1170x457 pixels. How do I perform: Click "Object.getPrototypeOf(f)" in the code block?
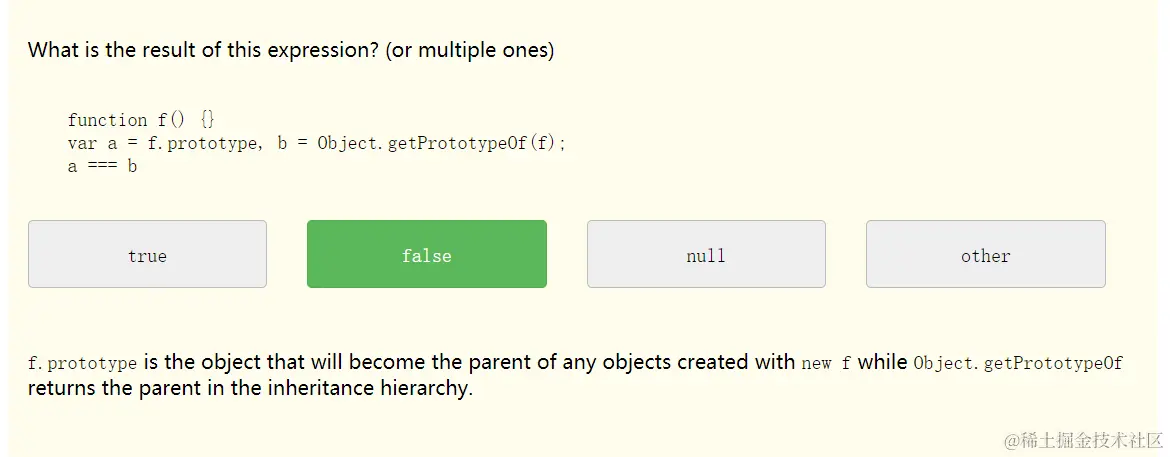point(440,143)
